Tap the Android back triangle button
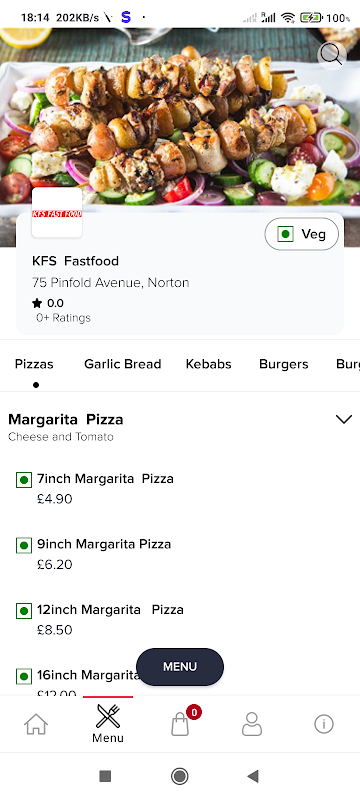 pos(253,776)
